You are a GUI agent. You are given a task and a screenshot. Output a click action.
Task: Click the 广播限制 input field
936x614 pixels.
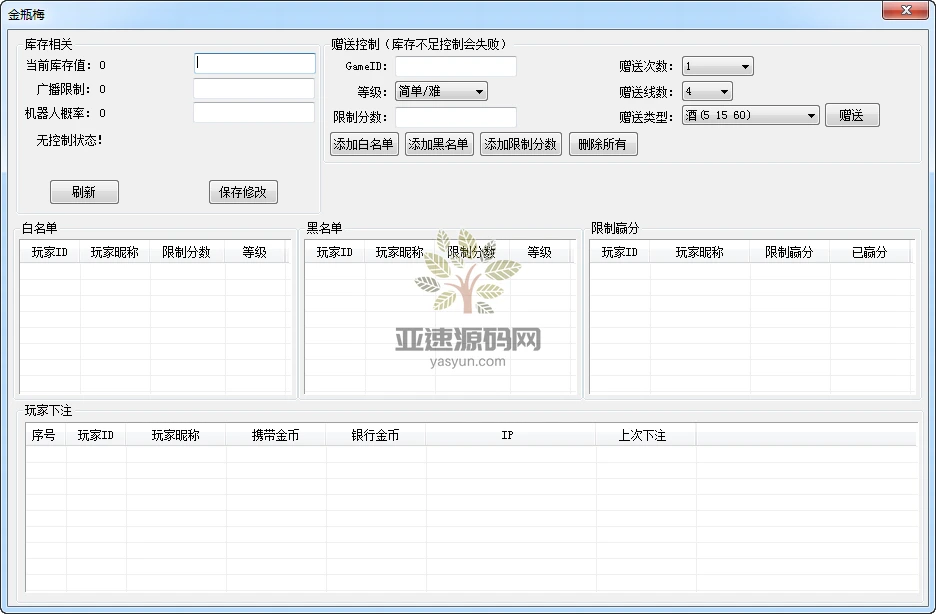(x=254, y=88)
